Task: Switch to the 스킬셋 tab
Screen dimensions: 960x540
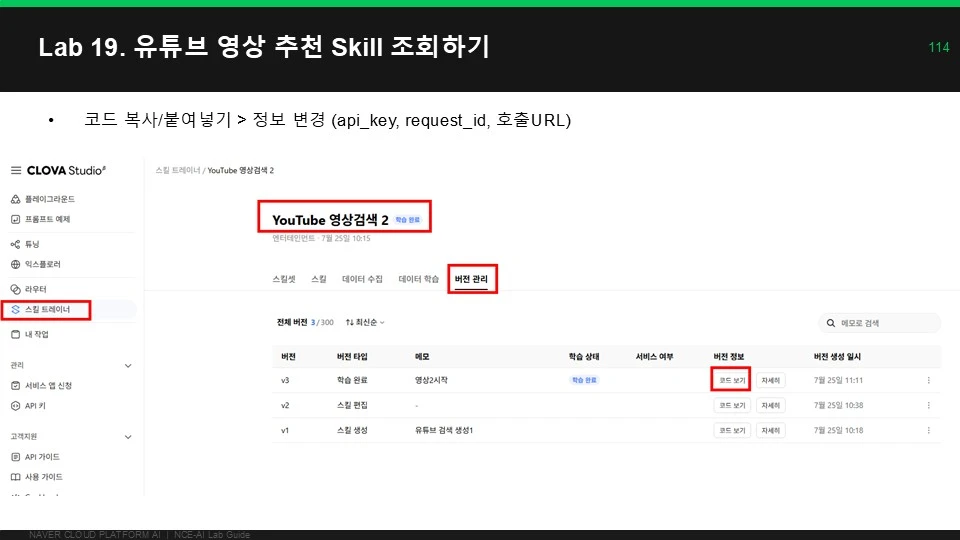Action: 284,279
